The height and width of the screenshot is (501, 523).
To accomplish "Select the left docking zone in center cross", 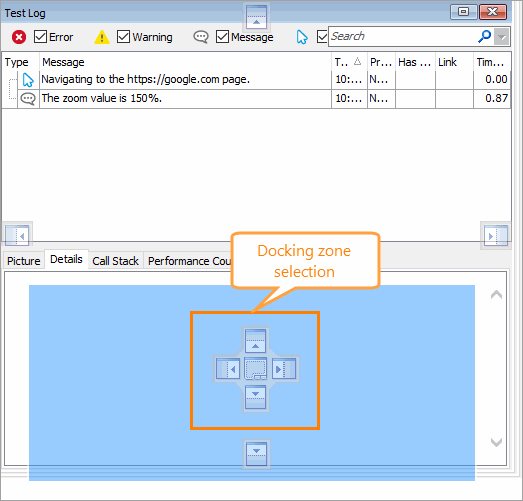I will click(x=228, y=369).
